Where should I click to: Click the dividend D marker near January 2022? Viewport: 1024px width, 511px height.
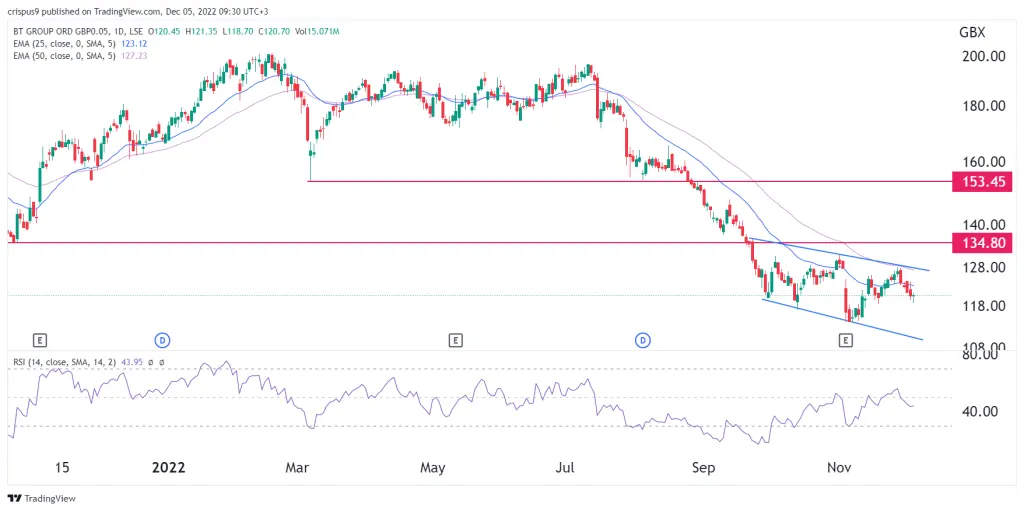[161, 340]
